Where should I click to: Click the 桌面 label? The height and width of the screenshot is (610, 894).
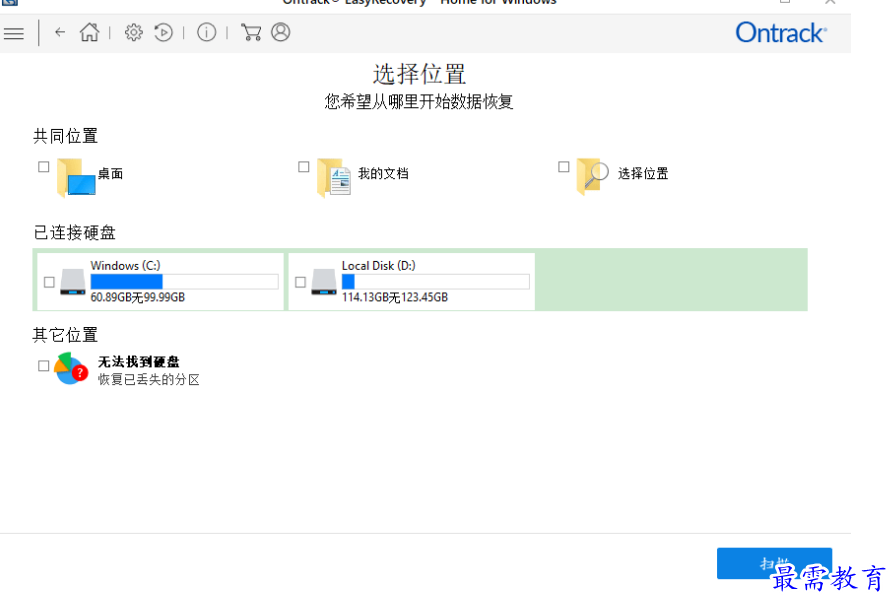point(110,173)
